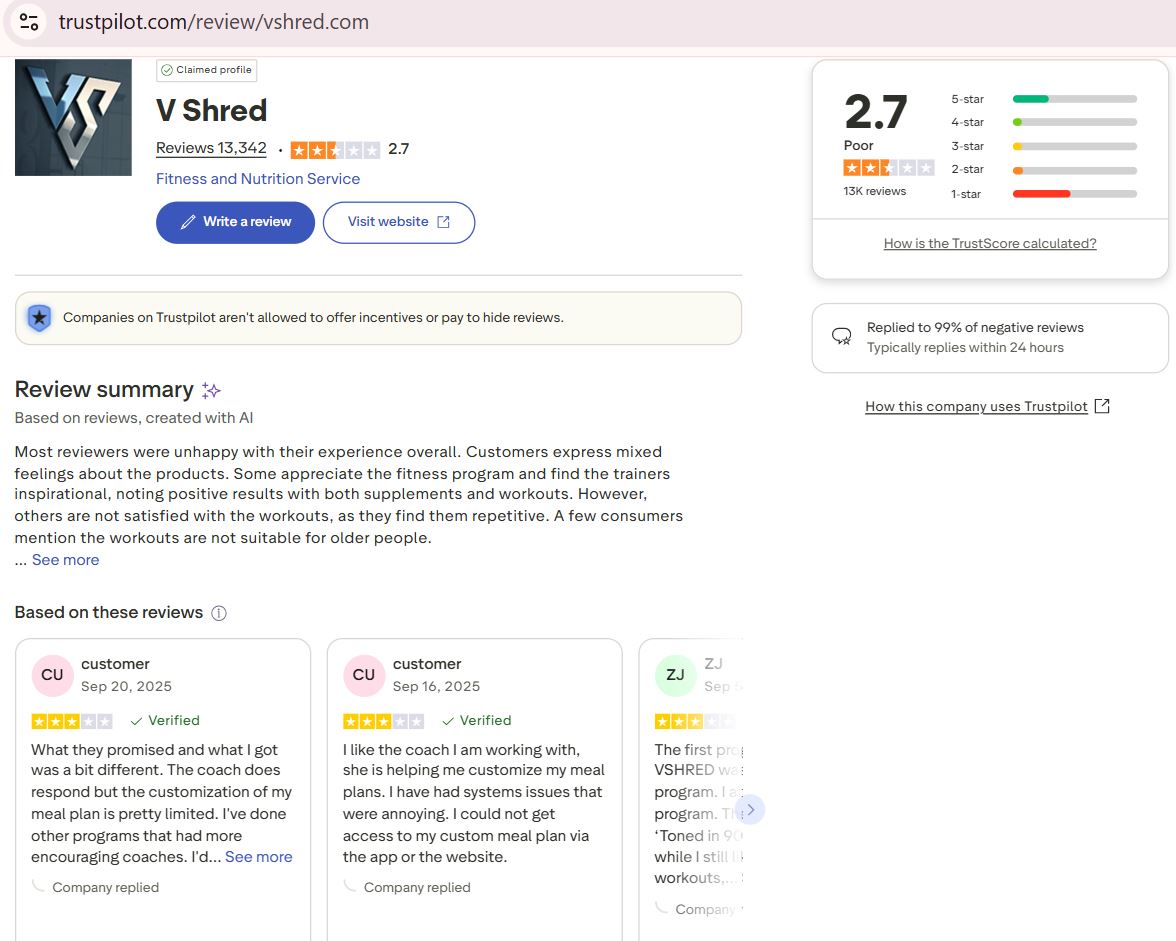Image resolution: width=1176 pixels, height=941 pixels.
Task: Expand Sep 20 customer review See more
Action: [258, 857]
